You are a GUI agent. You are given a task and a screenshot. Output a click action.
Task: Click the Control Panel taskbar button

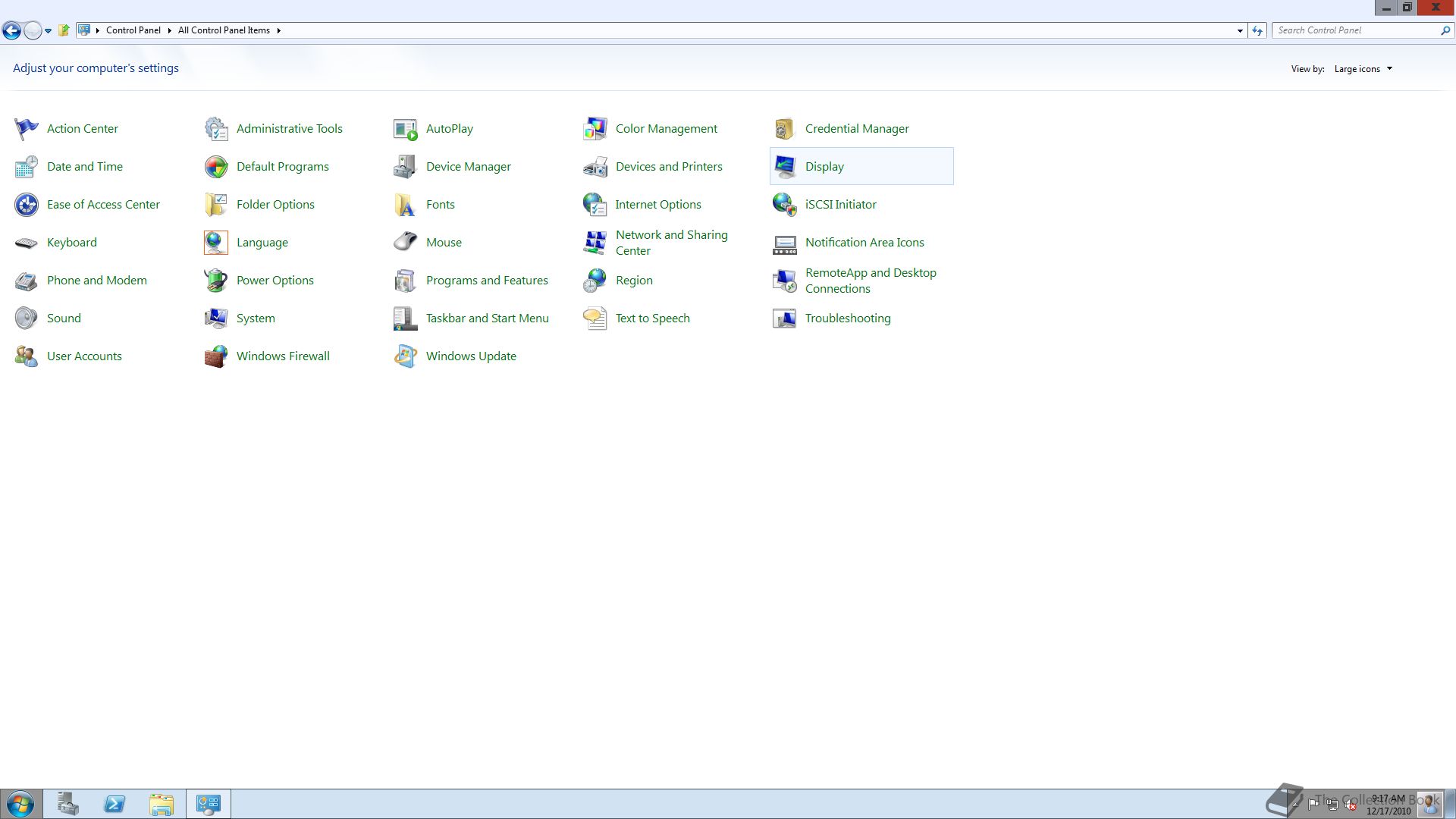[x=209, y=804]
